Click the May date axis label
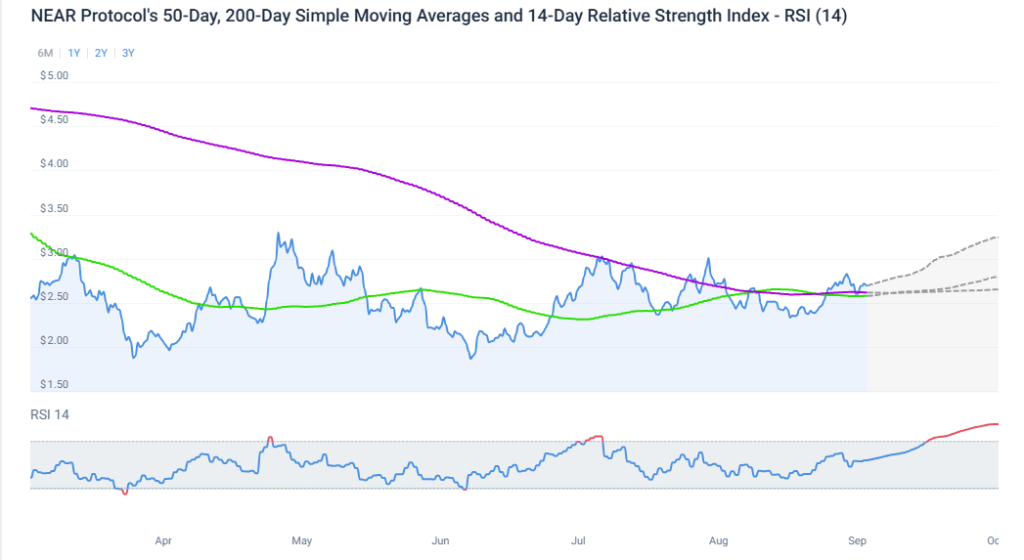 302,540
